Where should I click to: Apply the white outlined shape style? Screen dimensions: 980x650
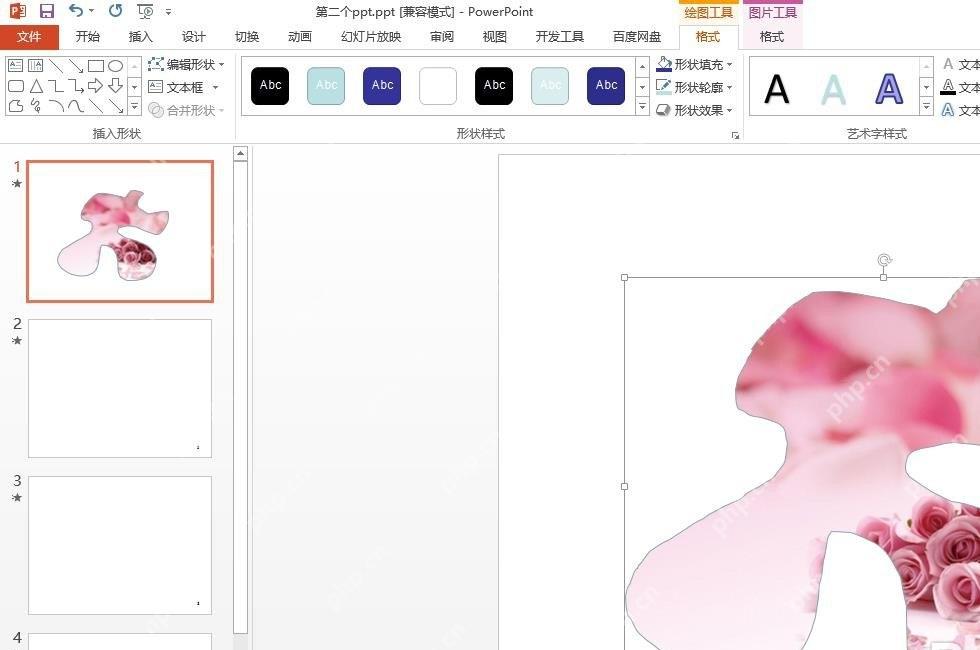438,86
